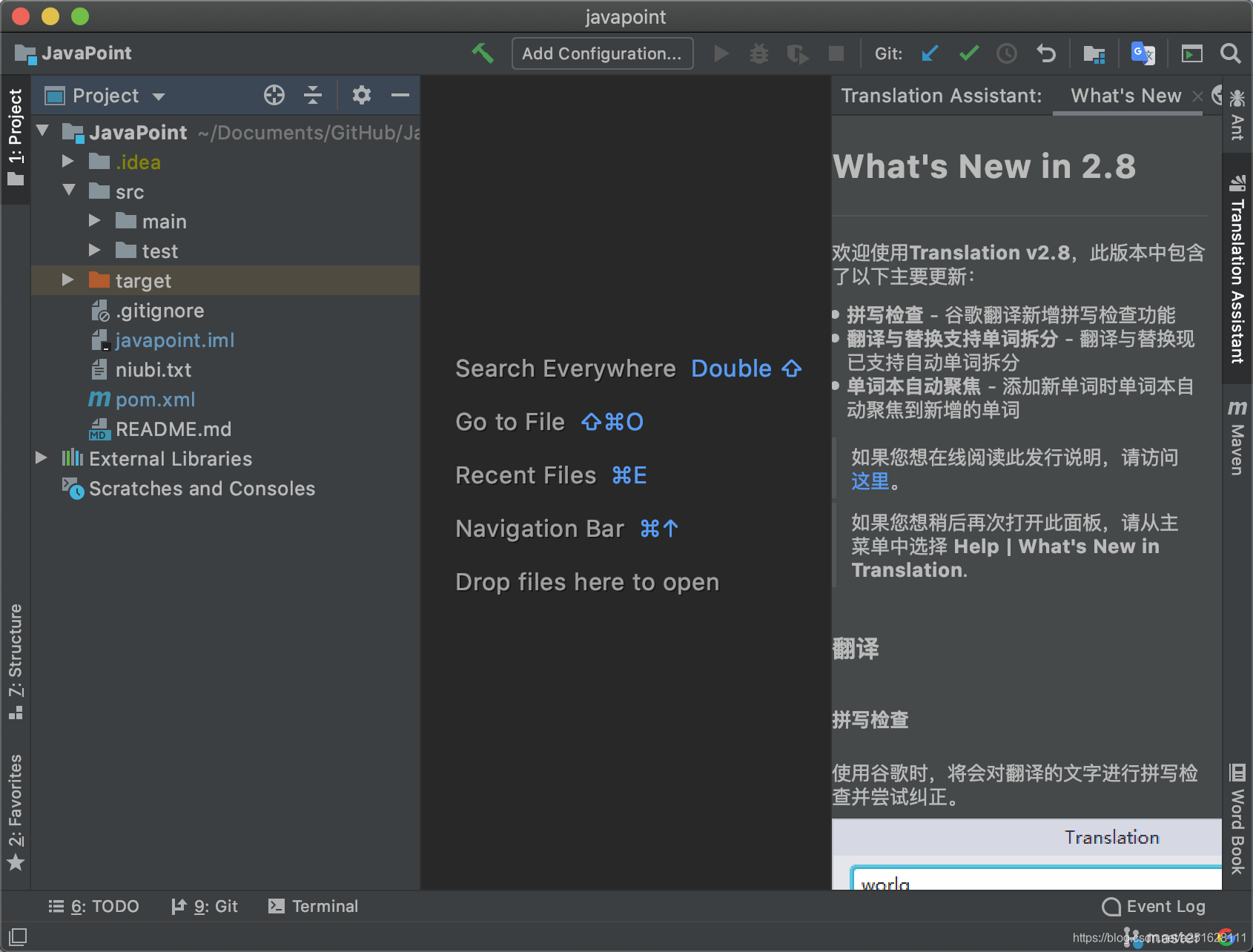Select the What's New tab
1253x952 pixels.
1126,96
